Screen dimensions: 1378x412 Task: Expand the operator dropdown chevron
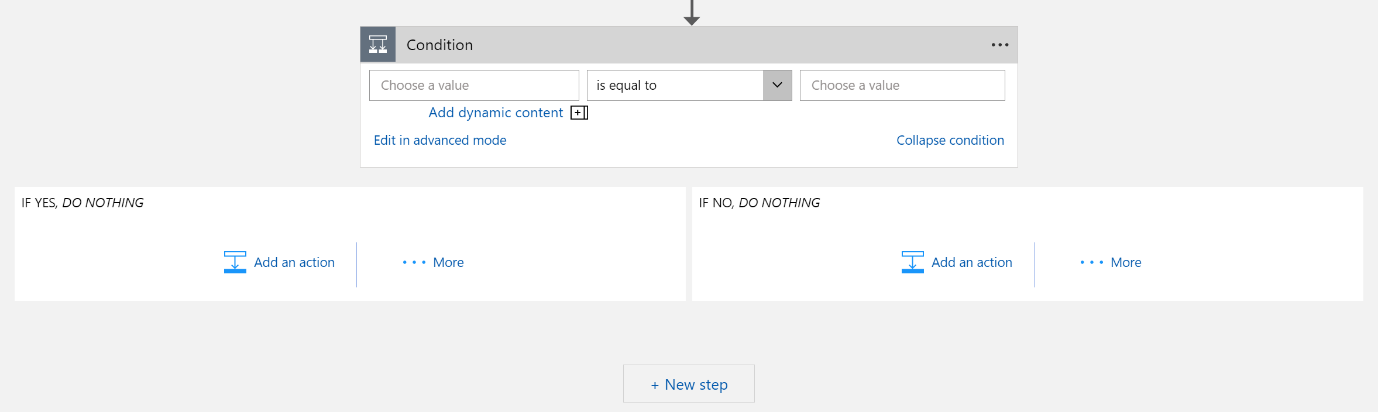click(777, 85)
